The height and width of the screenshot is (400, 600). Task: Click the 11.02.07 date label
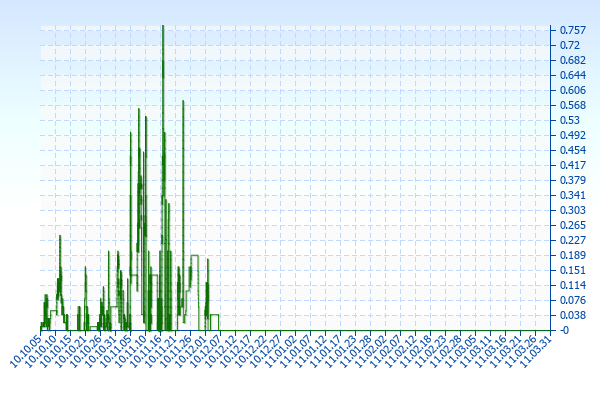[x=385, y=351]
